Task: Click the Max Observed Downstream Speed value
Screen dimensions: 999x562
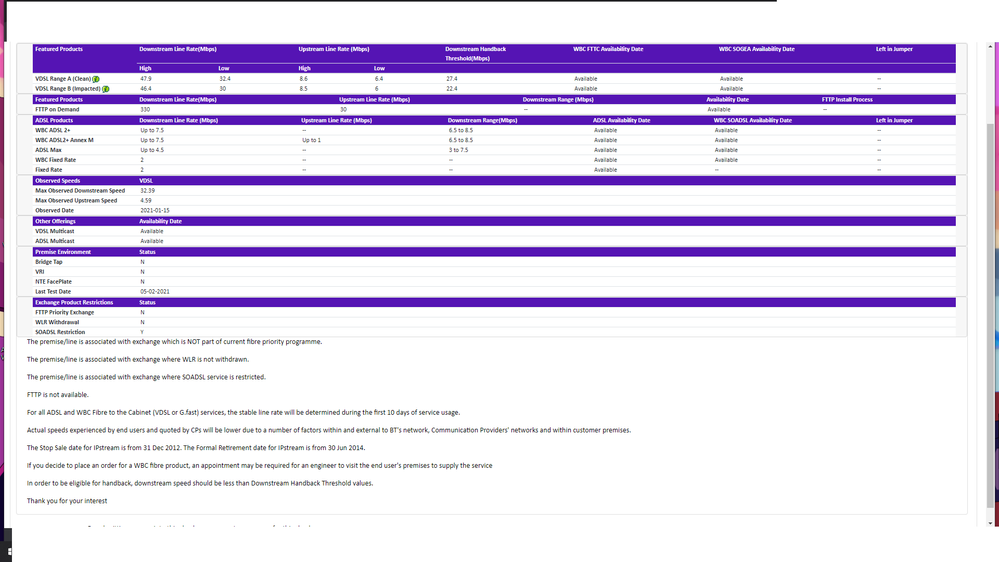Action: 148,190
